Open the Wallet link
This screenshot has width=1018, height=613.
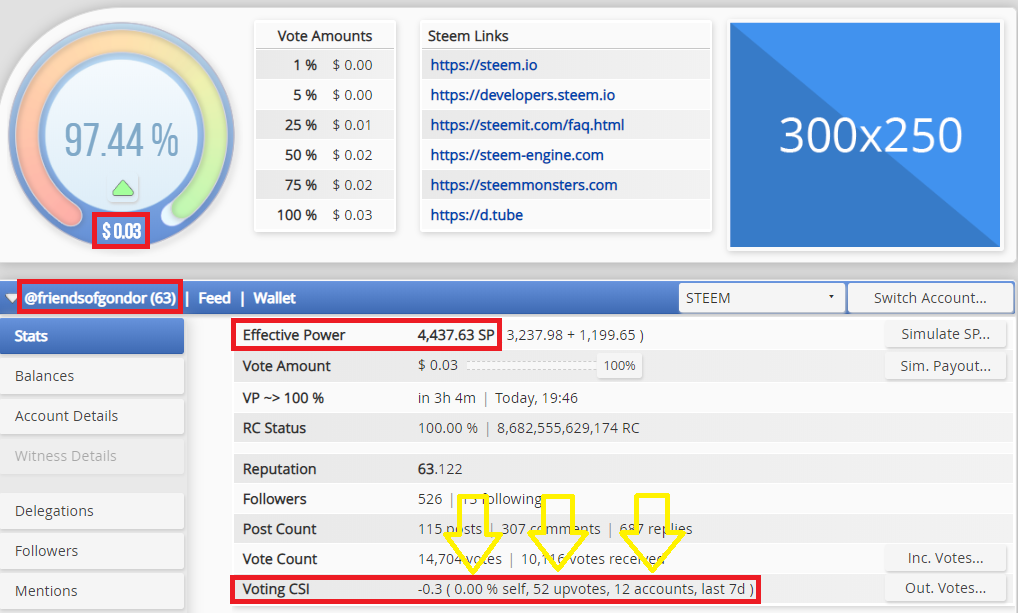(x=274, y=298)
